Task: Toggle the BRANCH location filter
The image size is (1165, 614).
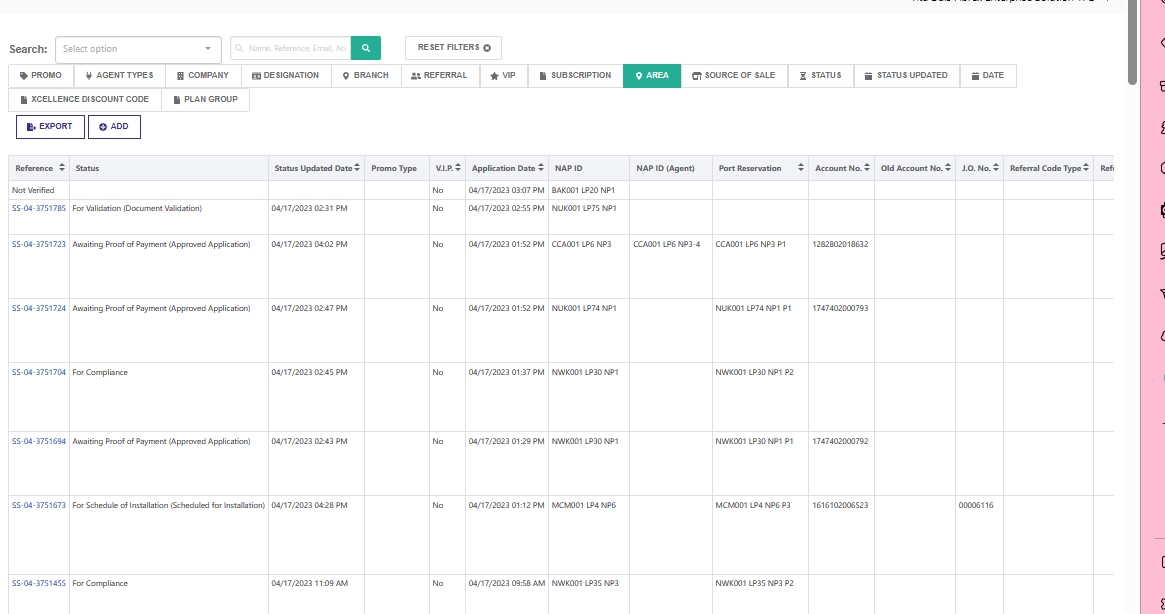Action: pos(366,75)
